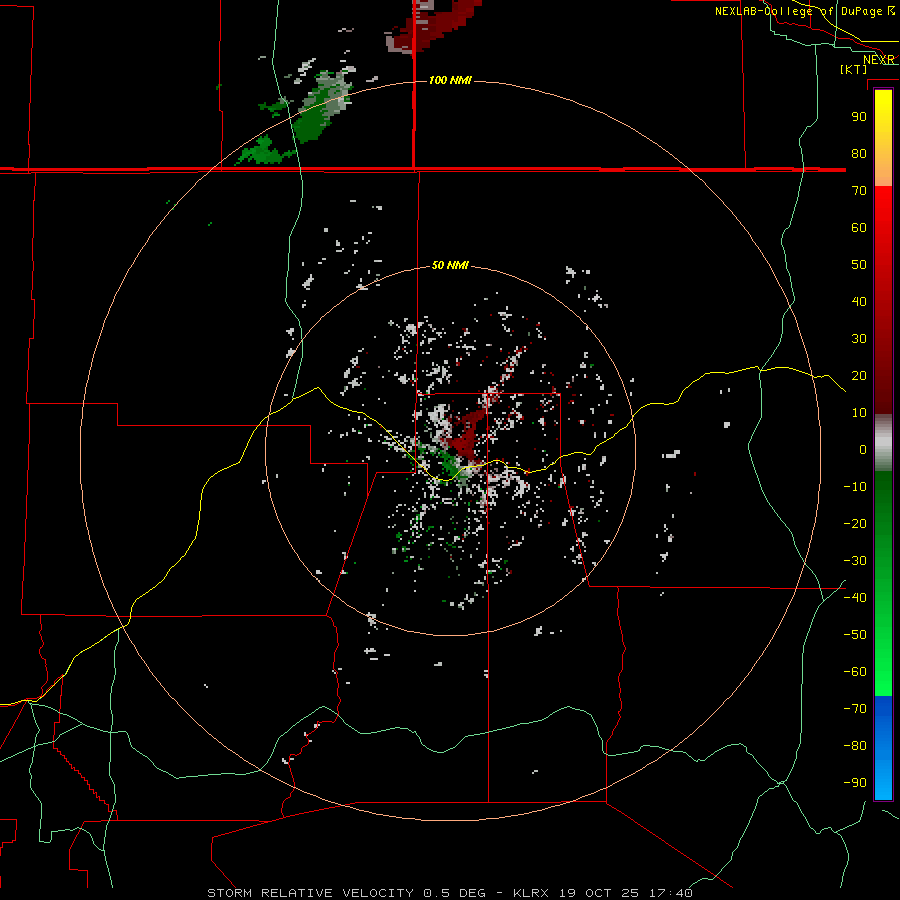Click the -10 value on the velocity scale

pos(855,487)
